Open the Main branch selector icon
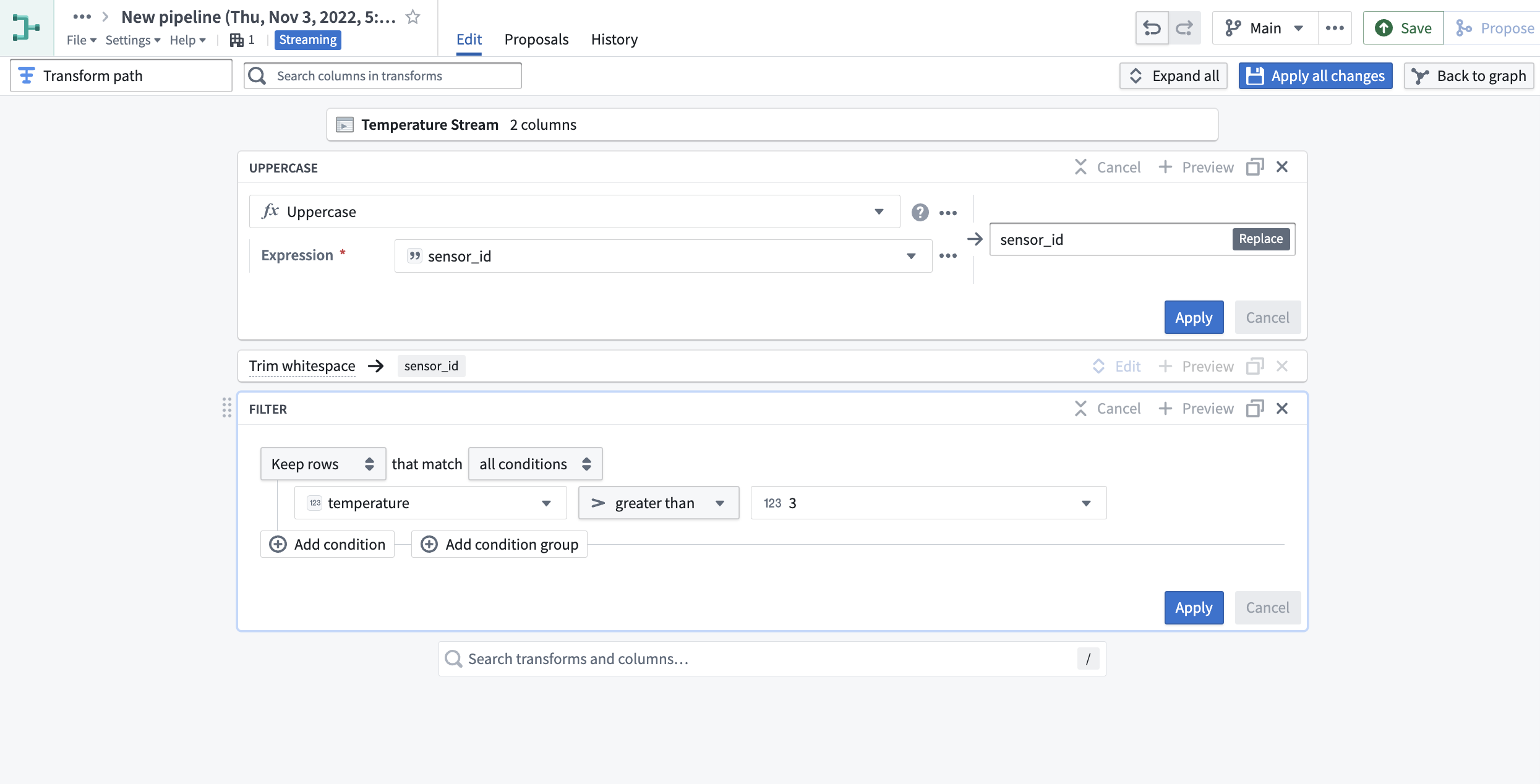 pos(1233,28)
